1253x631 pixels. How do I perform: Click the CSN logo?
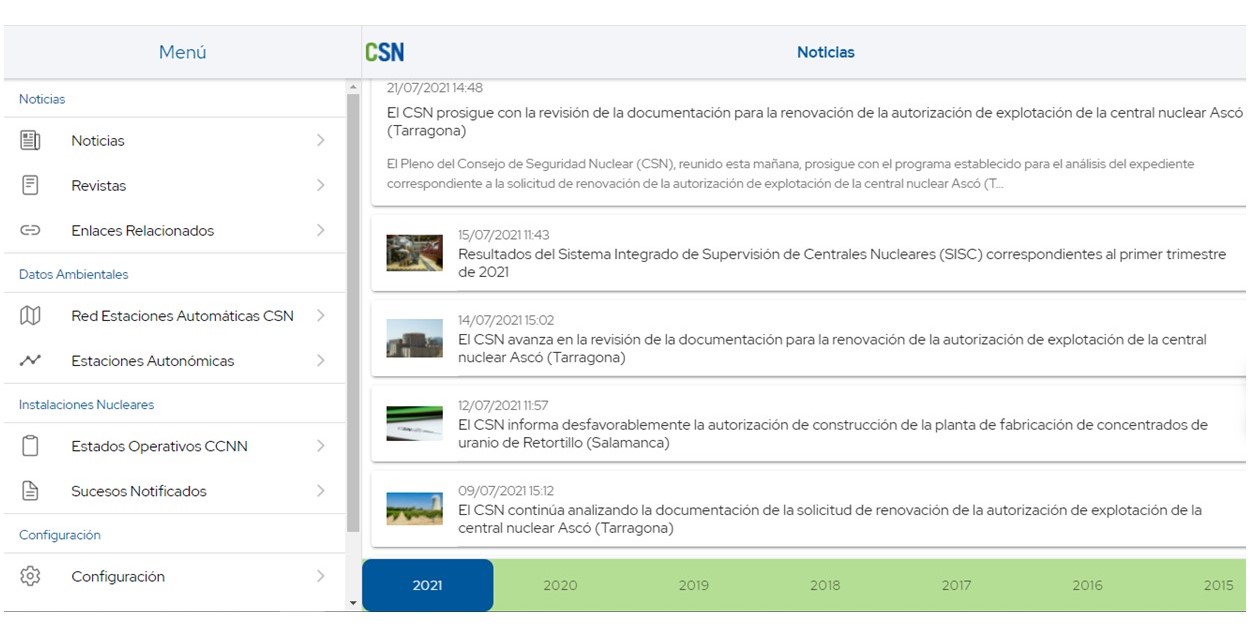(385, 52)
